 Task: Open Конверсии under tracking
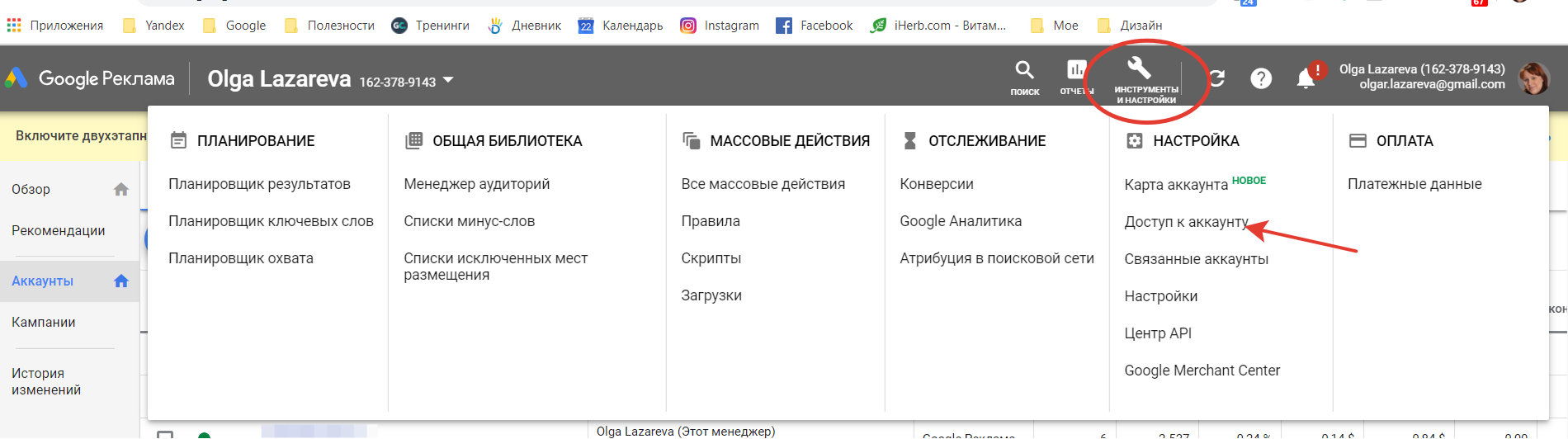pos(936,184)
